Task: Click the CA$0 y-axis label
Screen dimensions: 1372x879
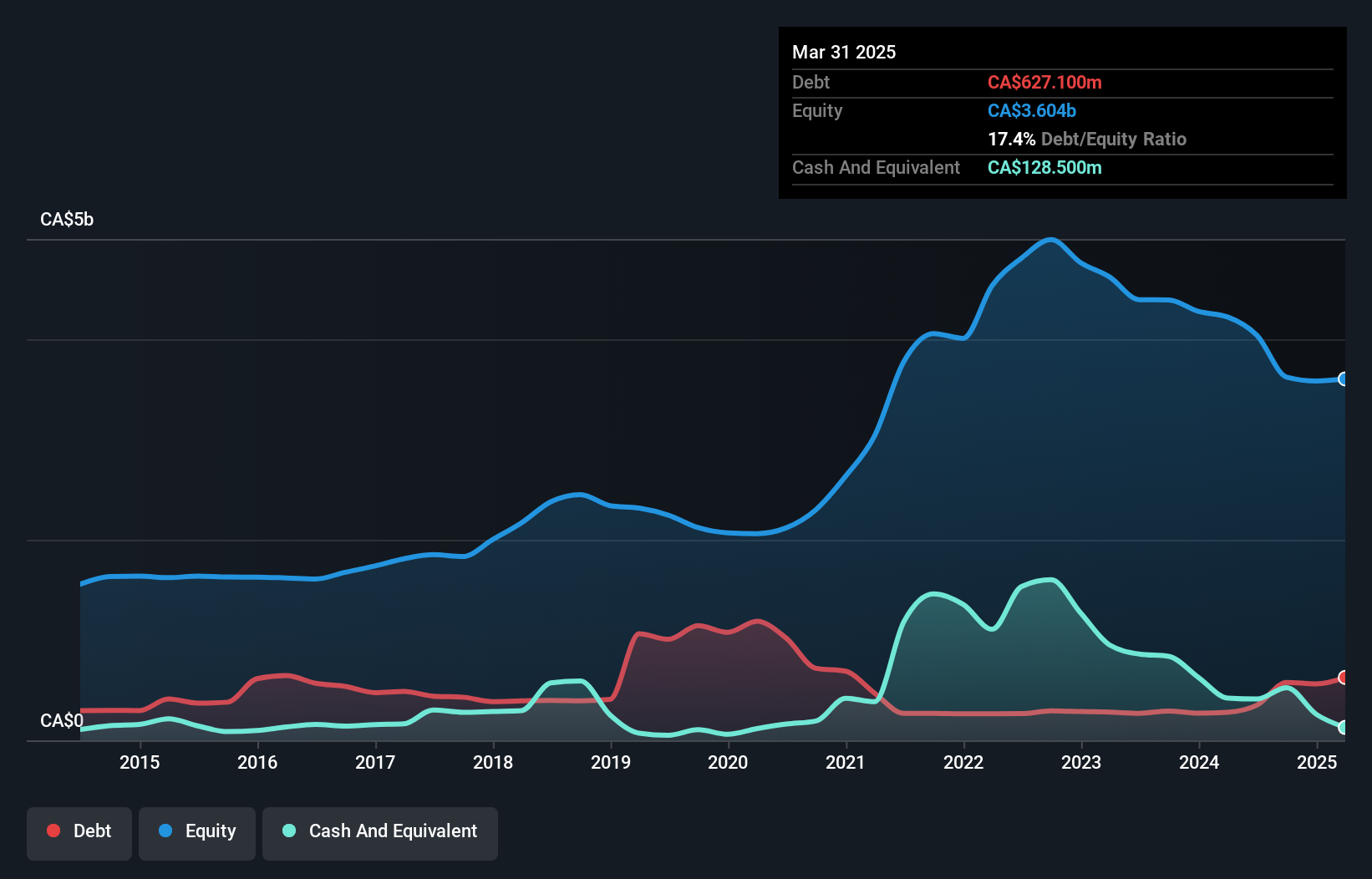Action: (x=62, y=720)
